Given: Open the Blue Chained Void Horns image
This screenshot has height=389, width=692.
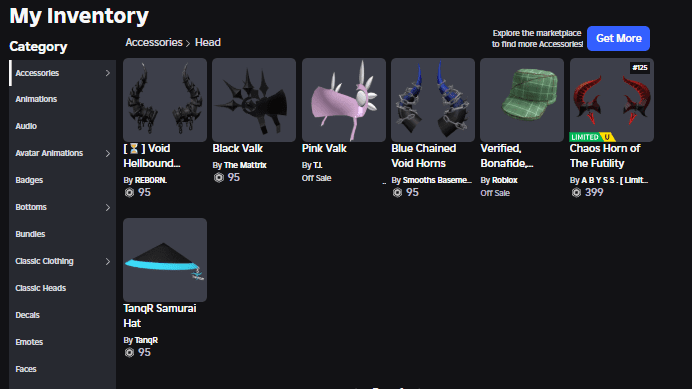Looking at the screenshot, I should point(433,100).
